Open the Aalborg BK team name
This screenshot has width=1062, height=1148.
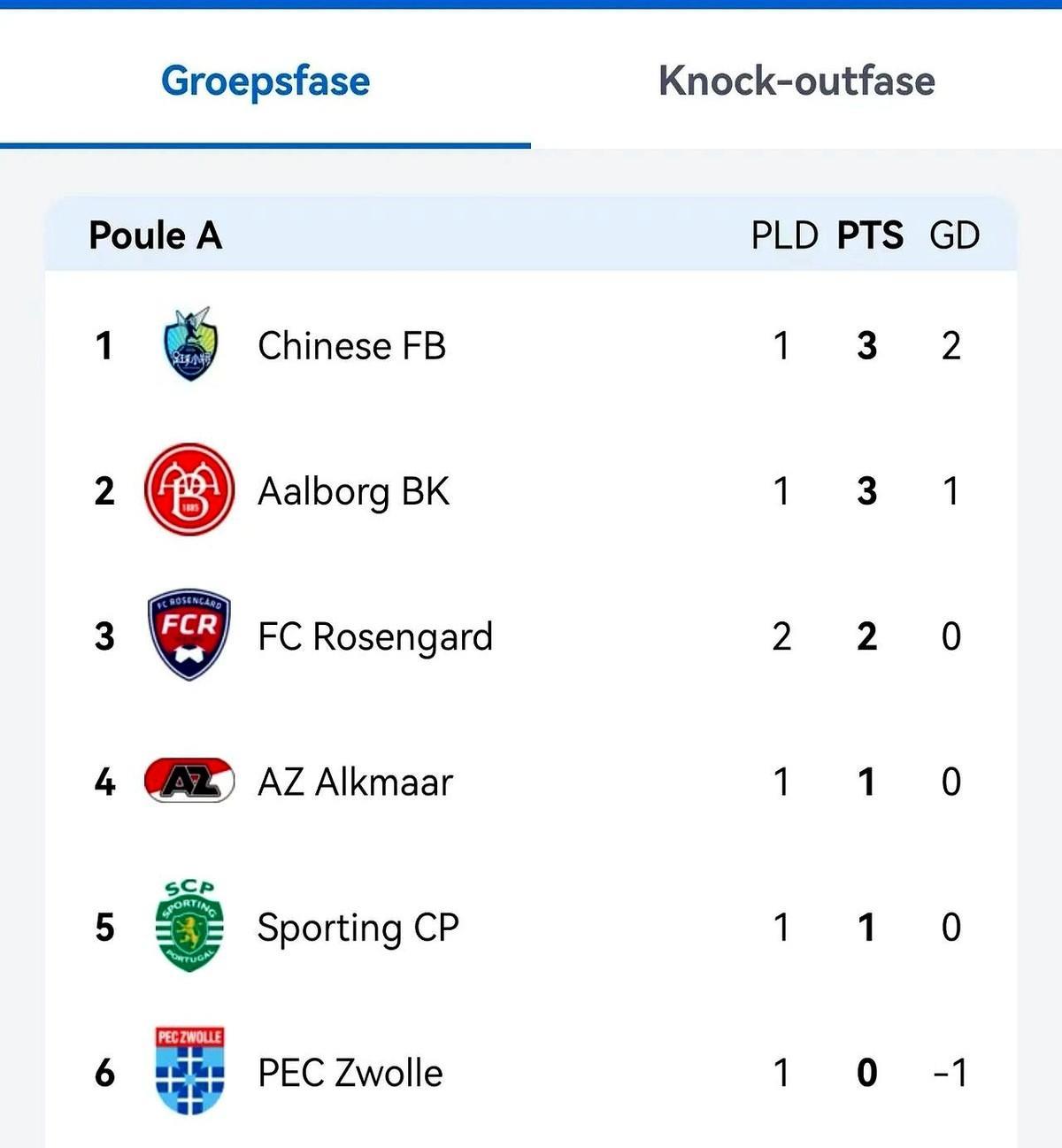coord(353,491)
